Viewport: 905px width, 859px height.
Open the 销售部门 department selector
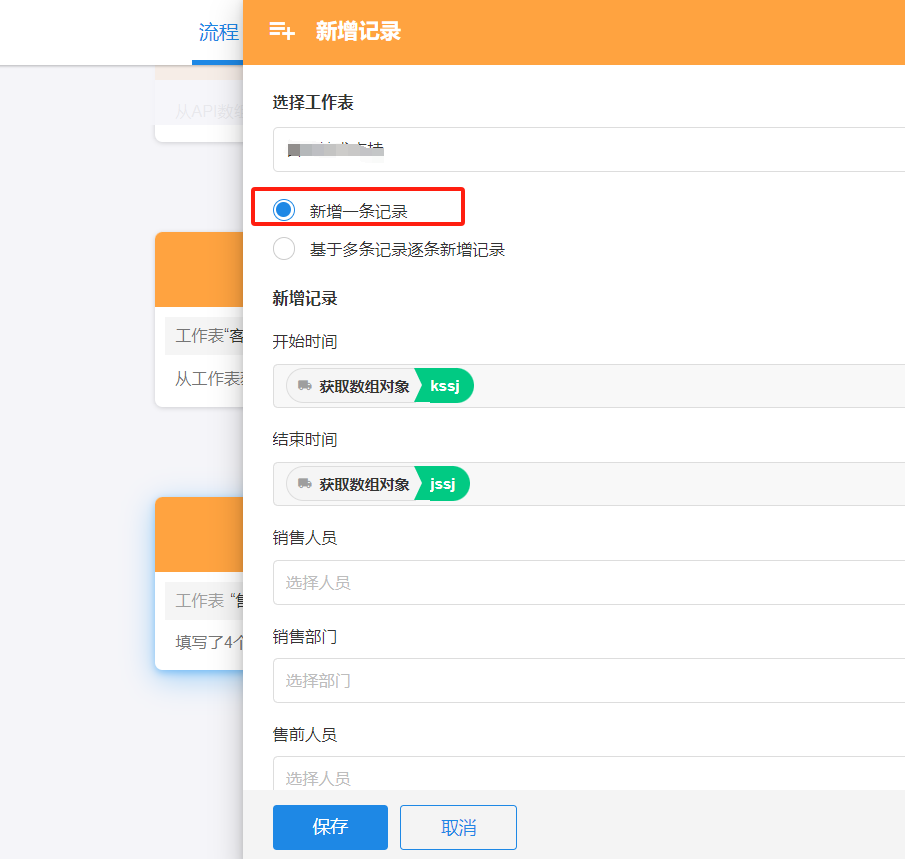588,680
